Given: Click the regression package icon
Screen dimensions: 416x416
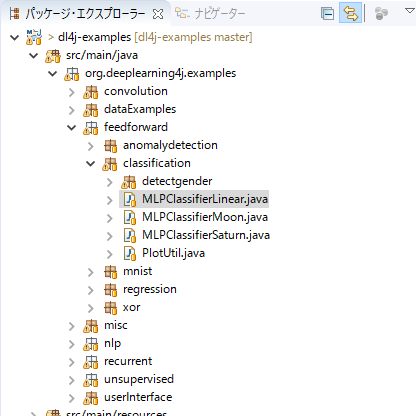Looking at the screenshot, I should [110, 290].
